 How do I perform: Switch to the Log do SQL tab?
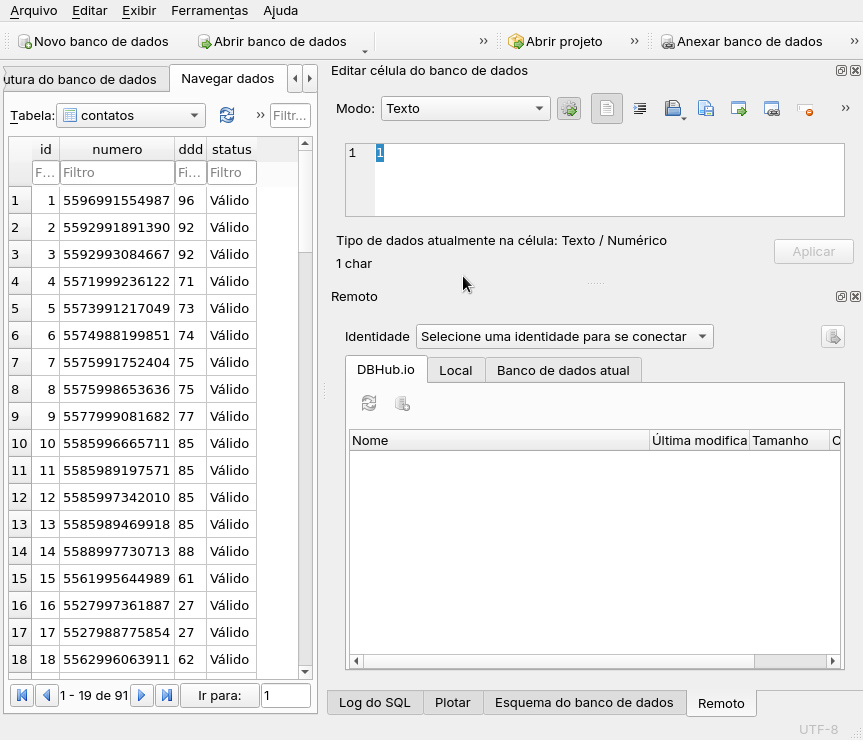click(374, 703)
